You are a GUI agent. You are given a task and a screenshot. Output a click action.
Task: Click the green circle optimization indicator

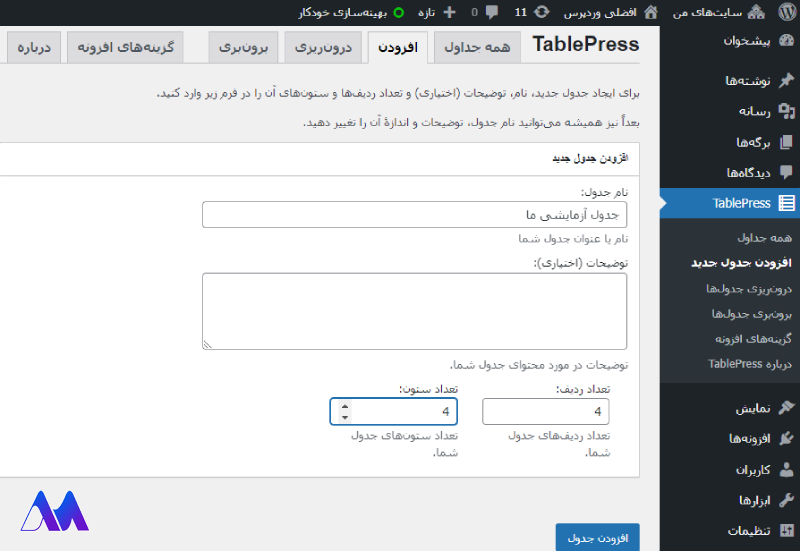point(399,13)
